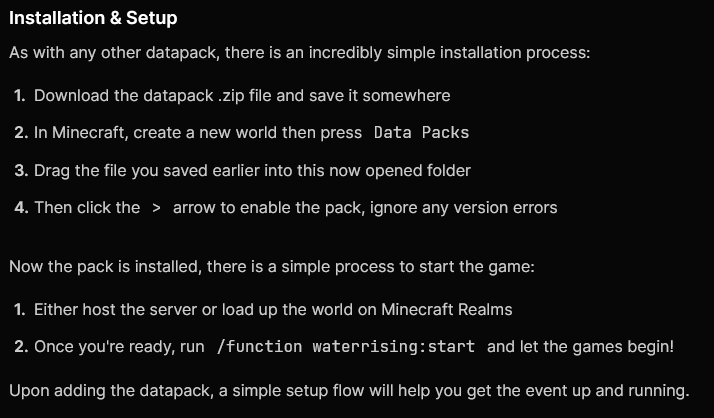This screenshot has width=714, height=418.
Task: Click the /function waterrising:start command
Action: pyautogui.click(x=346, y=347)
